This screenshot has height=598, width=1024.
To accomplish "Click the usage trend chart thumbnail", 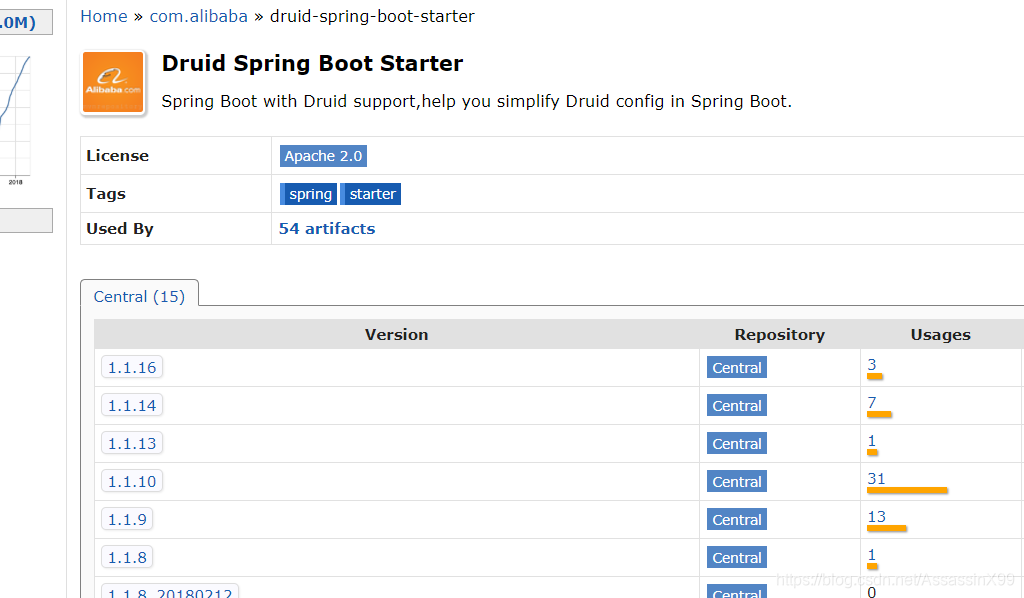I will click(15, 121).
